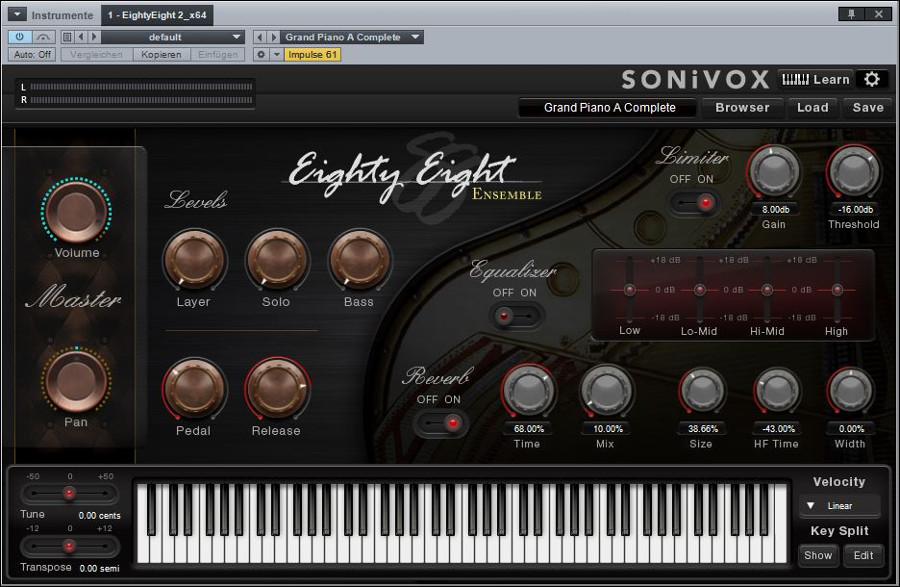Click the Low EQ band slider
Viewport: 900px width, 587px height.
630,290
